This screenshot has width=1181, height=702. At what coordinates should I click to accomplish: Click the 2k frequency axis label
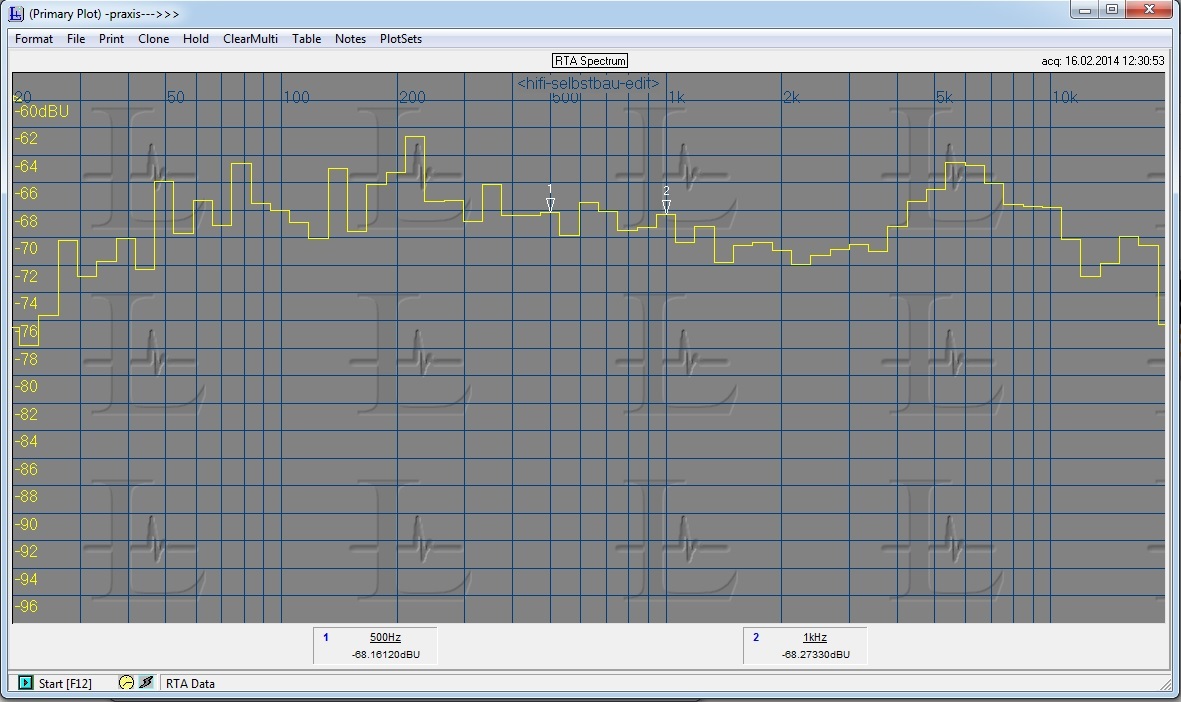tap(791, 97)
